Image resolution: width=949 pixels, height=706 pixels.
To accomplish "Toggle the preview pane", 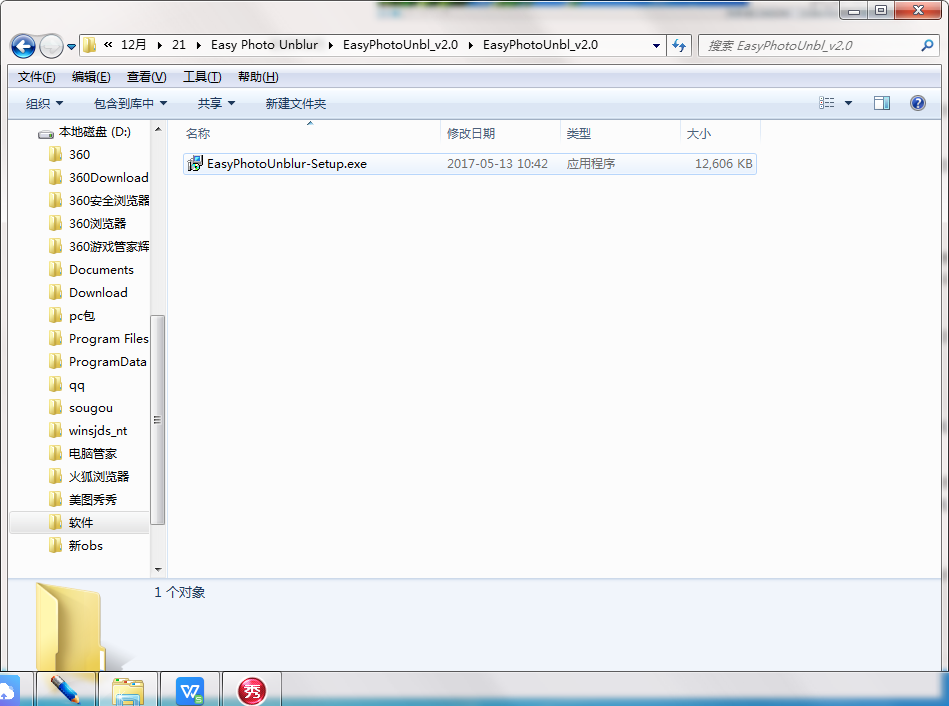I will coord(882,103).
